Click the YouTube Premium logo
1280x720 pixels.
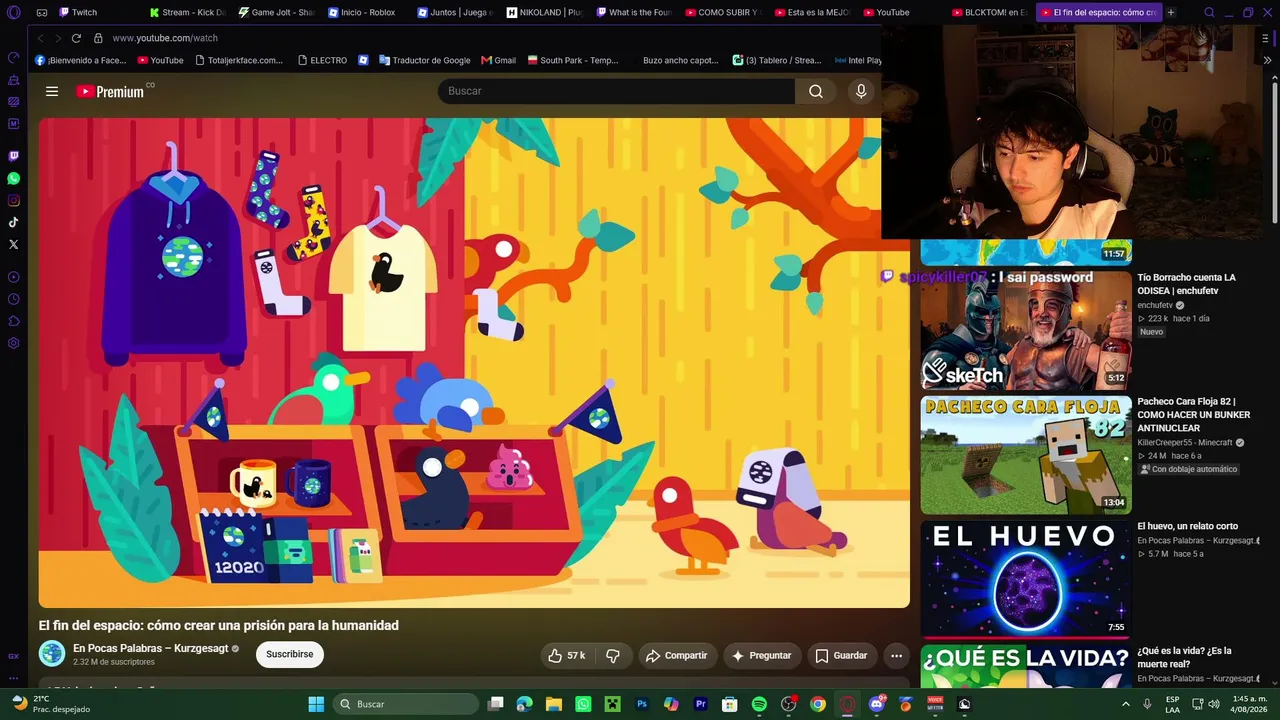click(x=111, y=91)
